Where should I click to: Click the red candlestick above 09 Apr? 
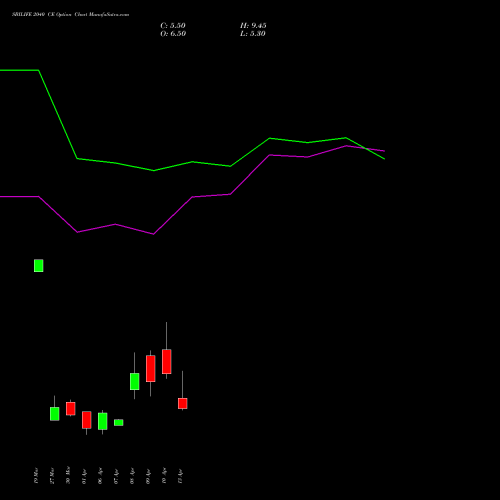click(151, 369)
